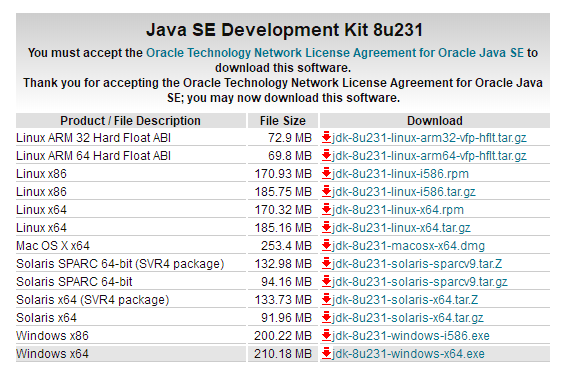568x372 pixels.
Task: Click the 94.16 MB file size cell
Action: (283, 282)
